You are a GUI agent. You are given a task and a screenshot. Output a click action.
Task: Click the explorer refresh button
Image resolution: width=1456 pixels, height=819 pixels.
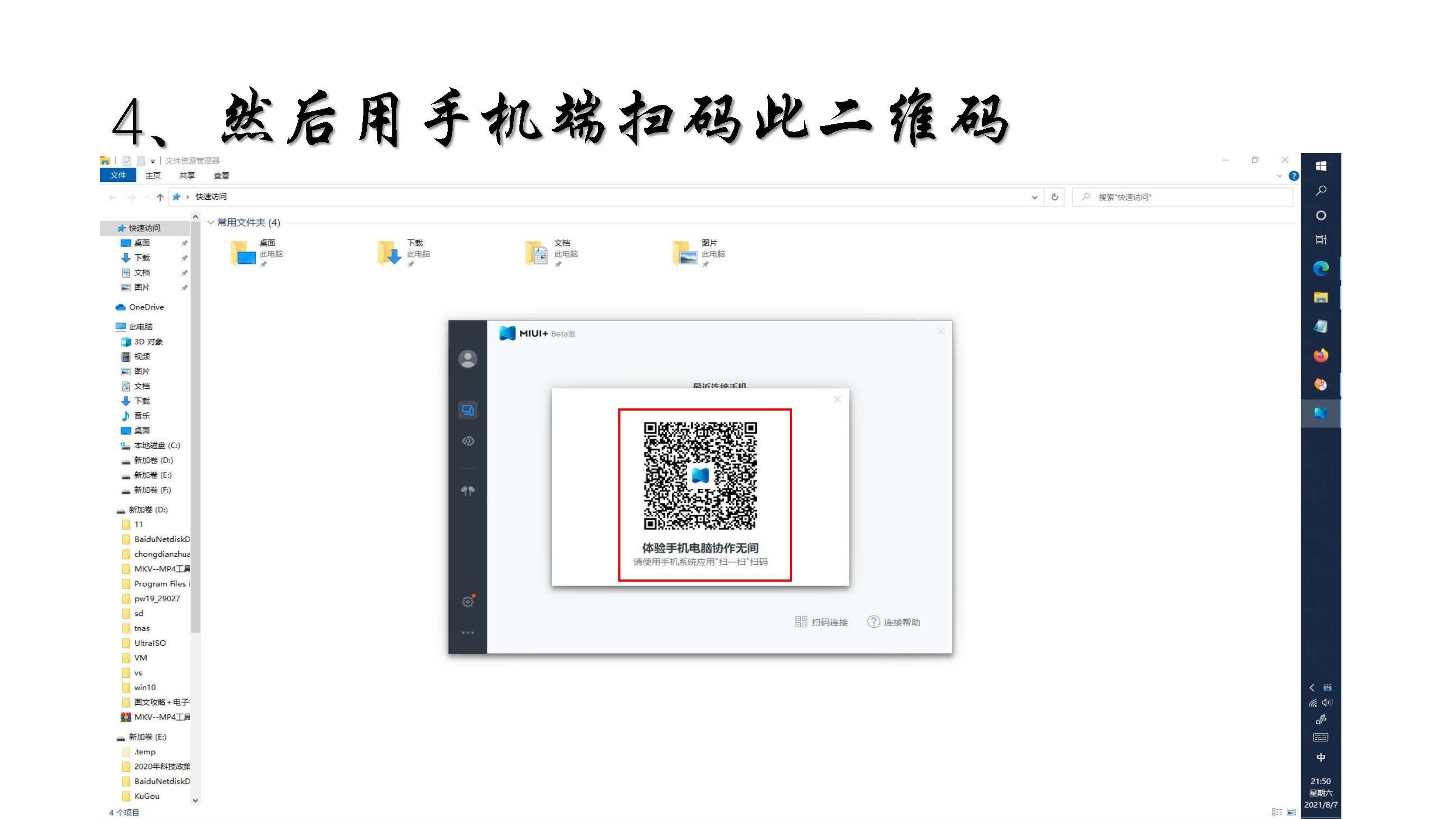(x=1054, y=197)
